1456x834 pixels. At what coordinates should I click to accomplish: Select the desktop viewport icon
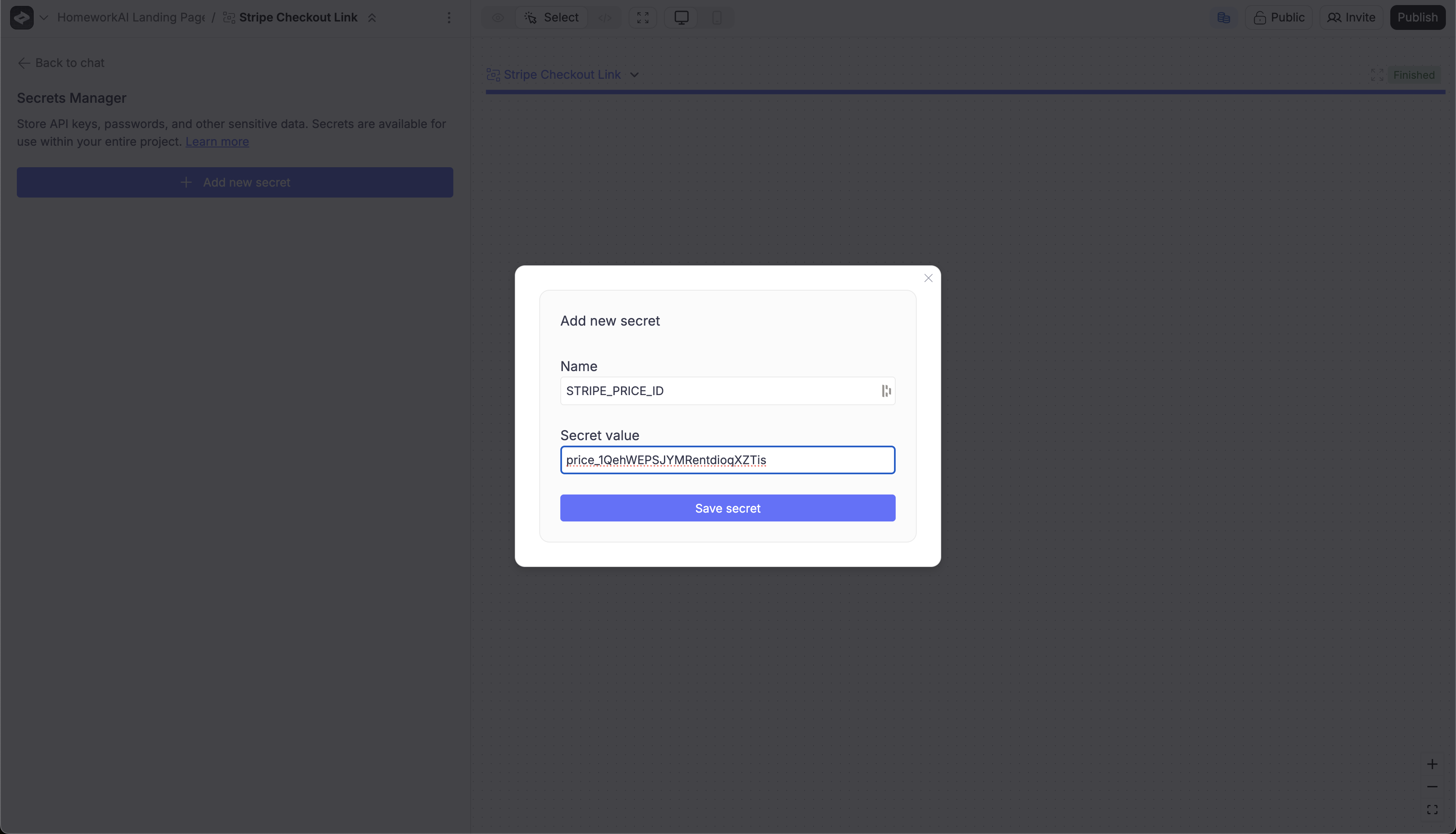tap(681, 18)
